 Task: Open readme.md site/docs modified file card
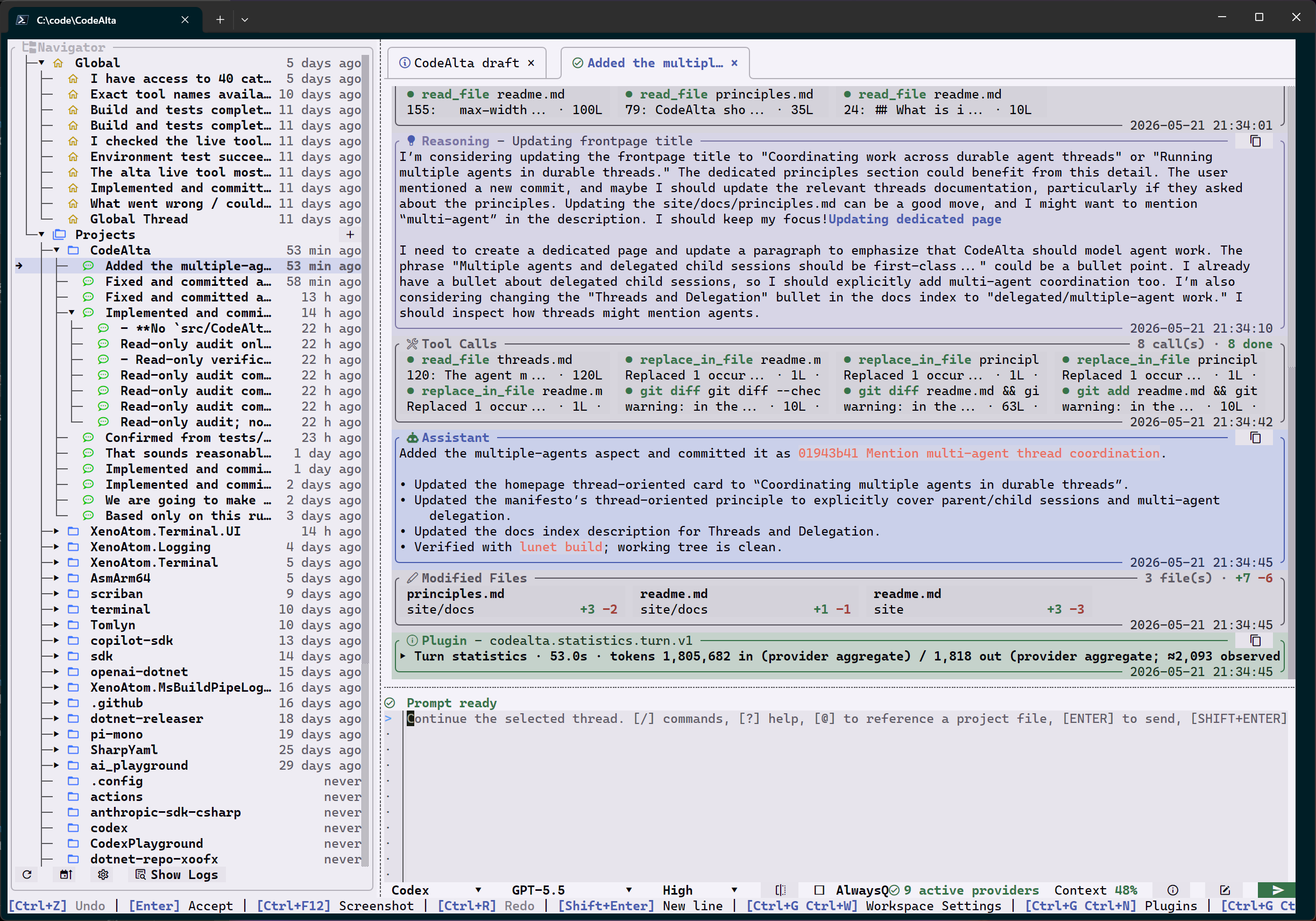coord(745,602)
